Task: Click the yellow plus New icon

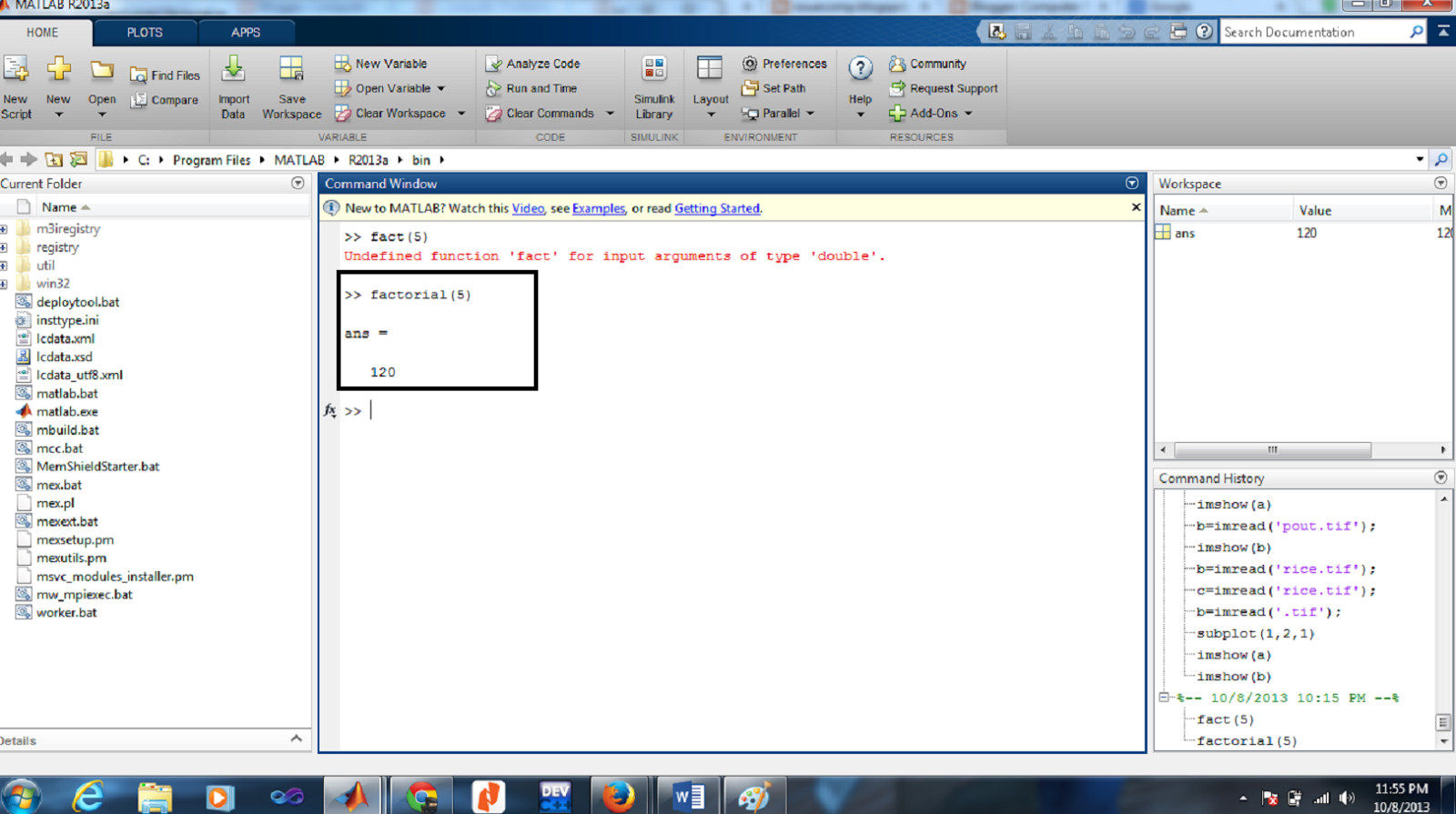Action: [59, 69]
